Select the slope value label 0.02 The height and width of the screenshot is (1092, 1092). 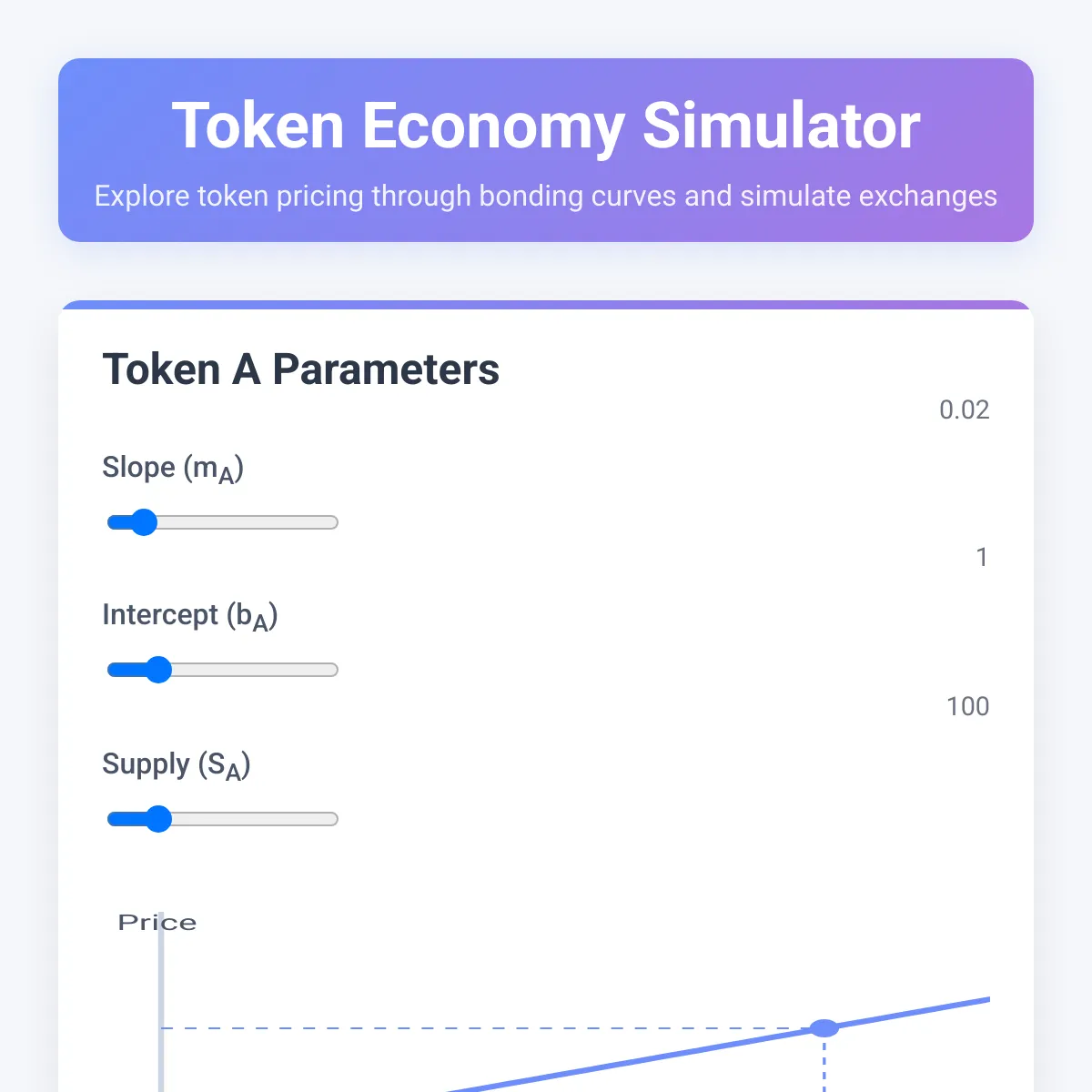[965, 409]
